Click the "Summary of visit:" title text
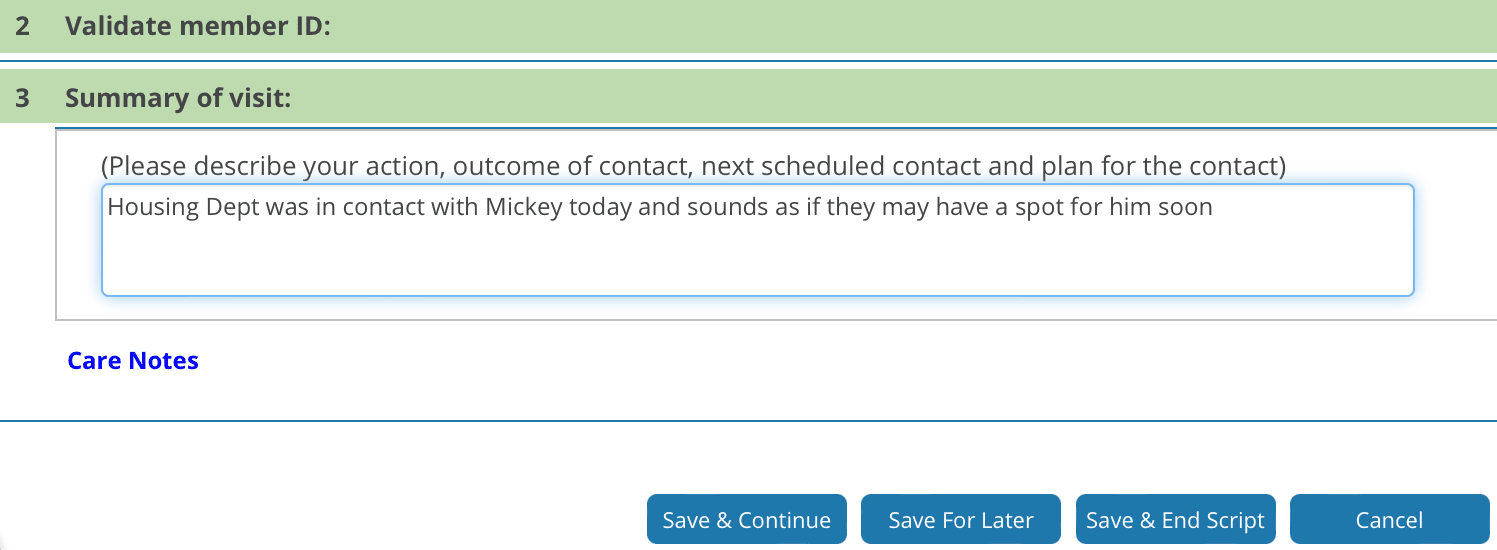The height and width of the screenshot is (550, 1497). 177,99
